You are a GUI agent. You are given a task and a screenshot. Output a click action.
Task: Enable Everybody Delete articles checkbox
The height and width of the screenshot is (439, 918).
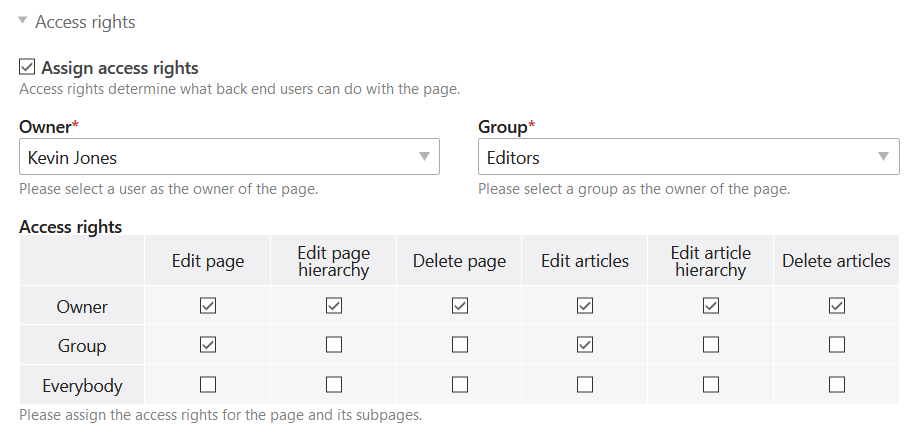point(837,385)
